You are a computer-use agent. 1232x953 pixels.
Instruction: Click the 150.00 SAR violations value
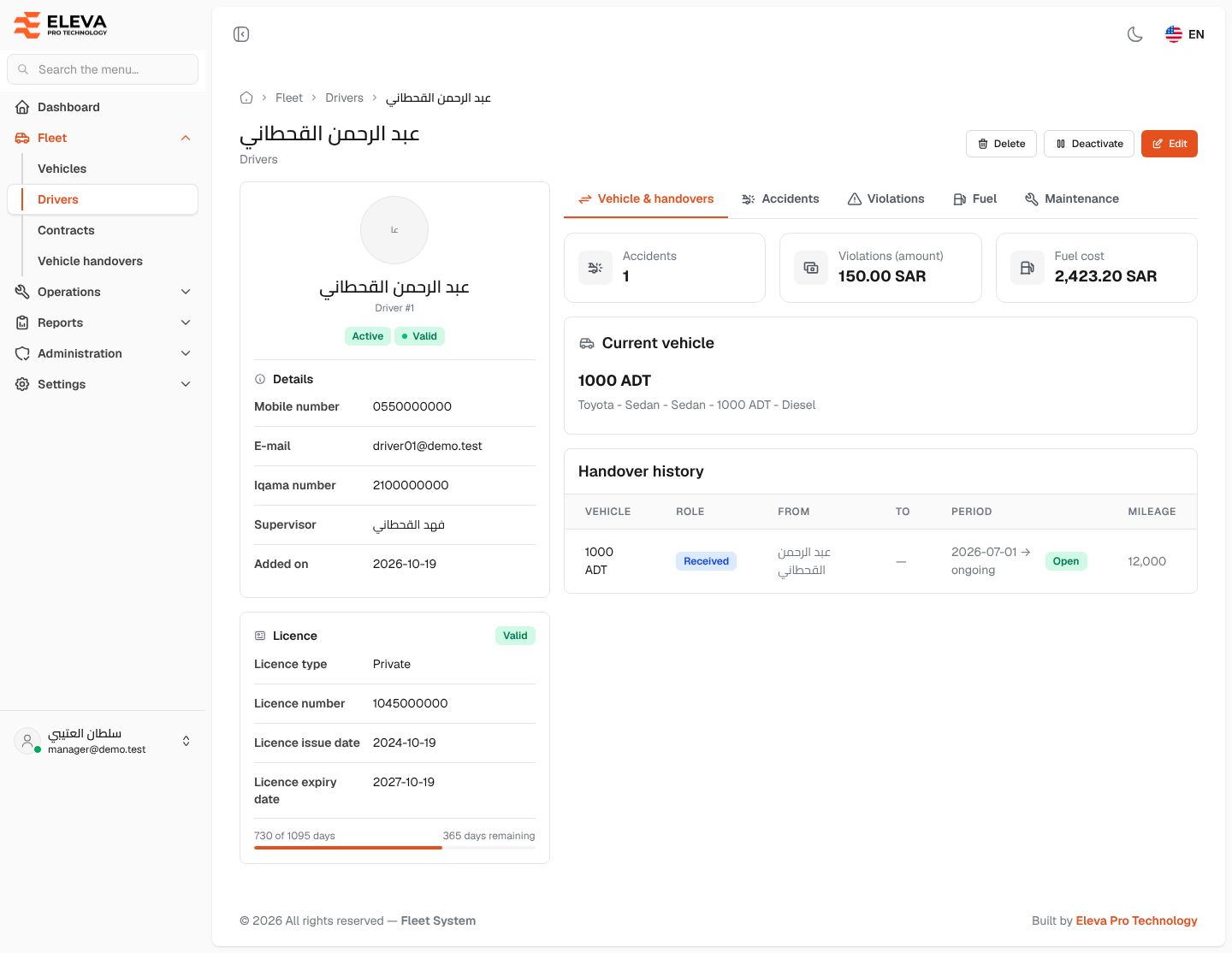882,276
